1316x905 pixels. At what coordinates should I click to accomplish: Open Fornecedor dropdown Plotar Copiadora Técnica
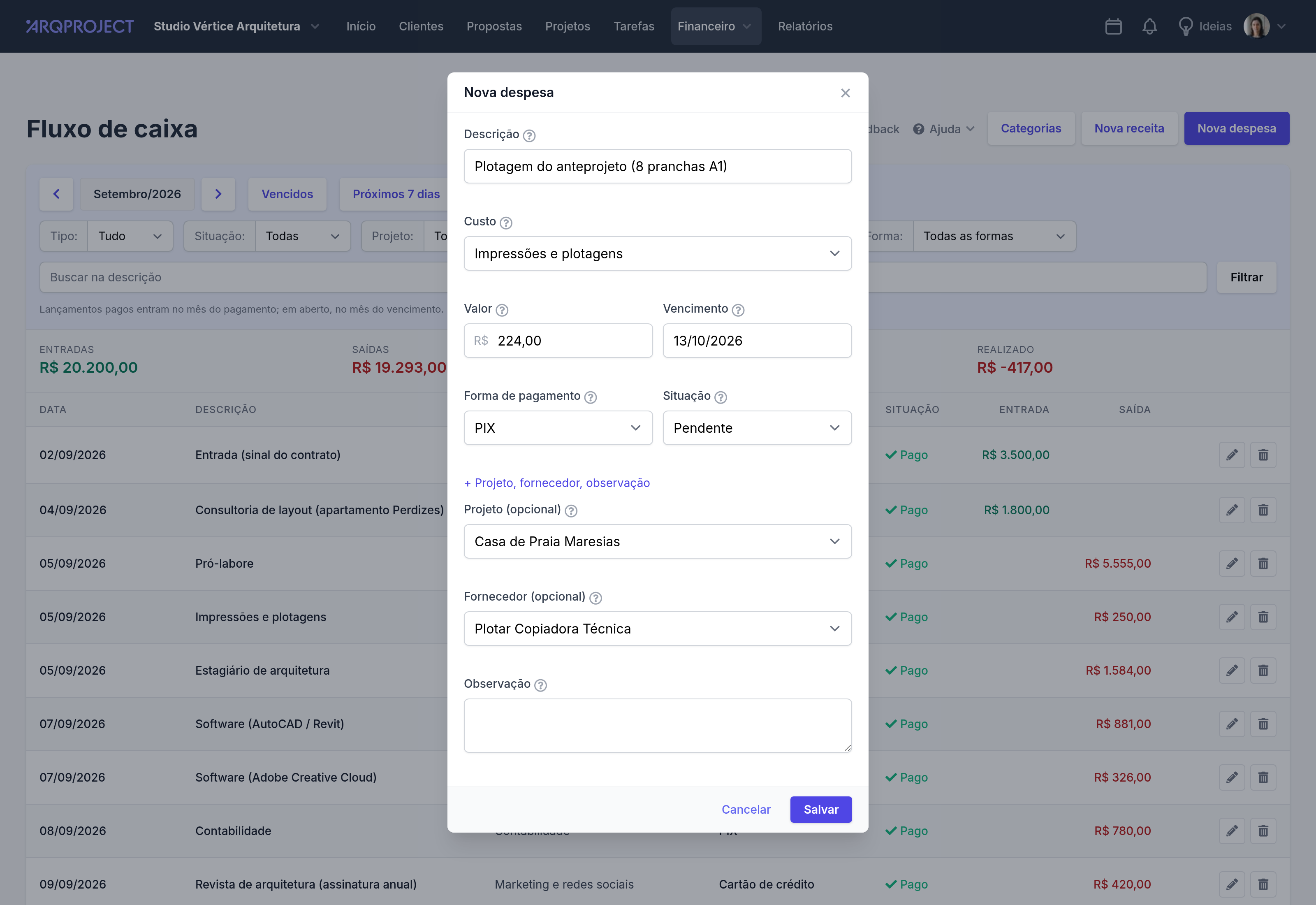point(658,629)
